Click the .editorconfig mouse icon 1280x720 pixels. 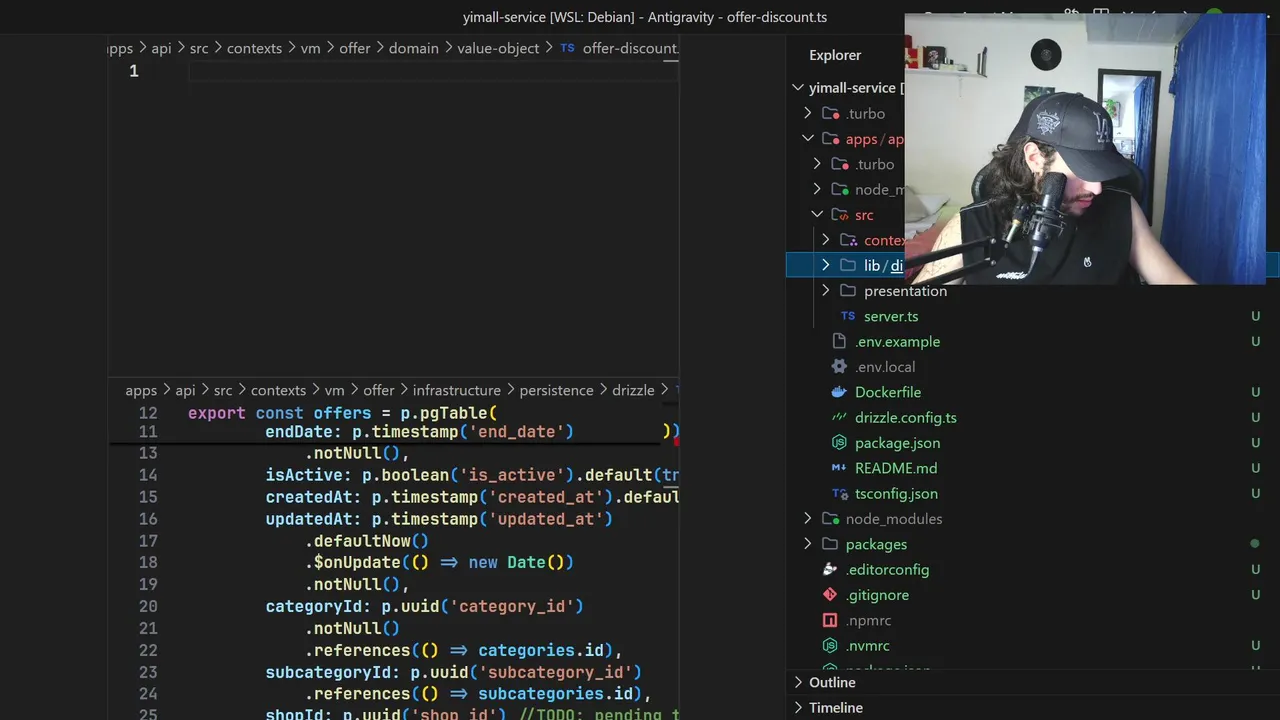pyautogui.click(x=830, y=569)
